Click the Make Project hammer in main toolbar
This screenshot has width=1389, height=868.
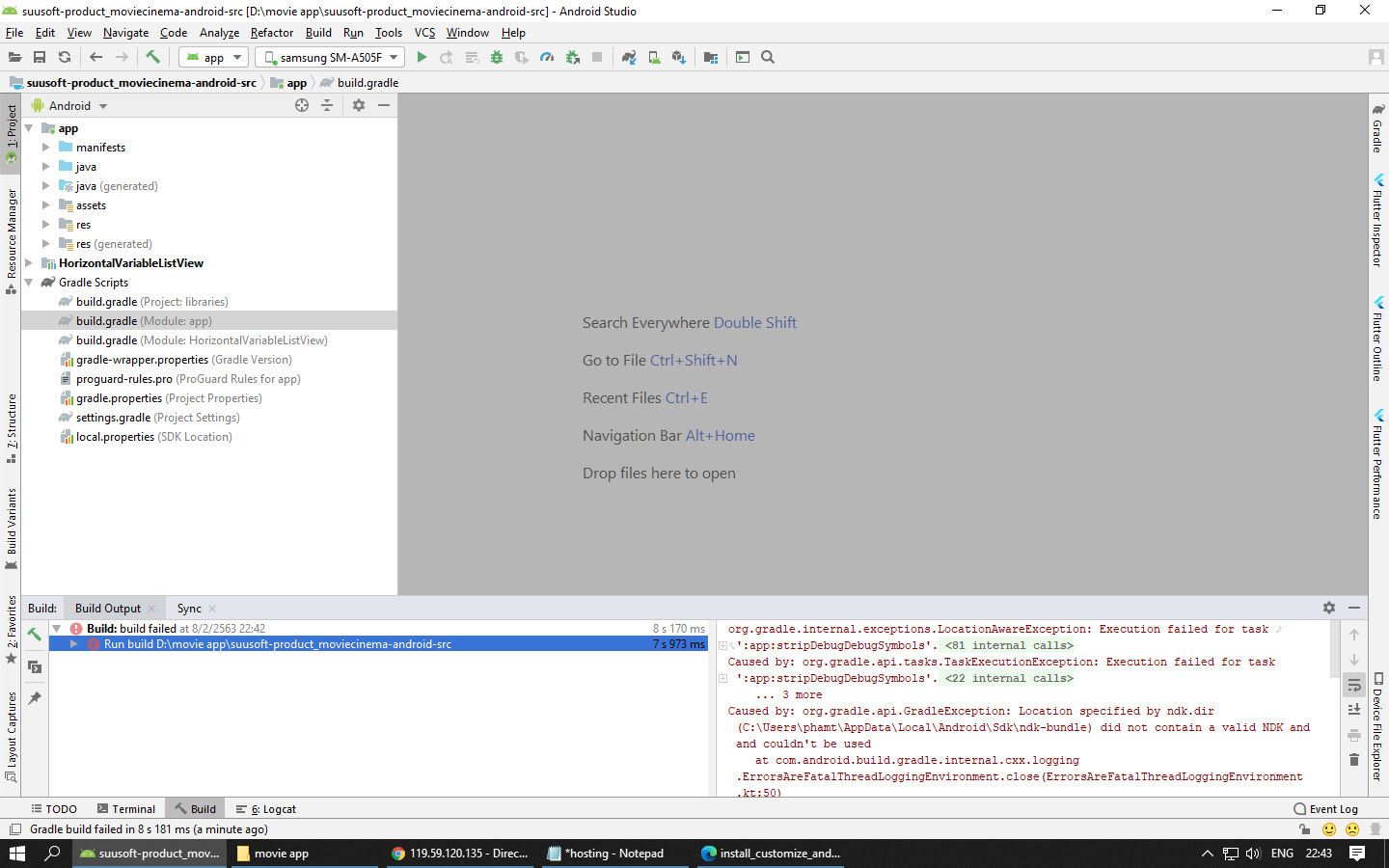pyautogui.click(x=152, y=58)
